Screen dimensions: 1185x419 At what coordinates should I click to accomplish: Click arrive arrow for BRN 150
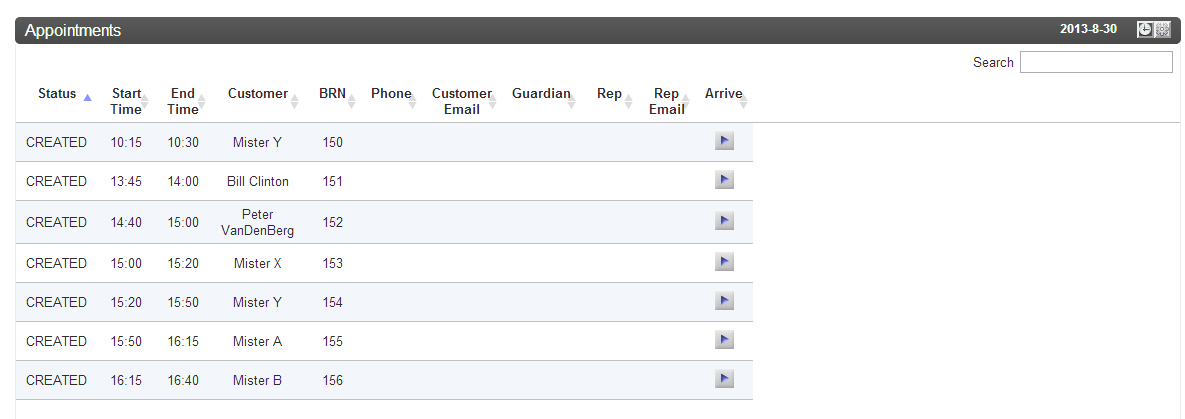[724, 141]
